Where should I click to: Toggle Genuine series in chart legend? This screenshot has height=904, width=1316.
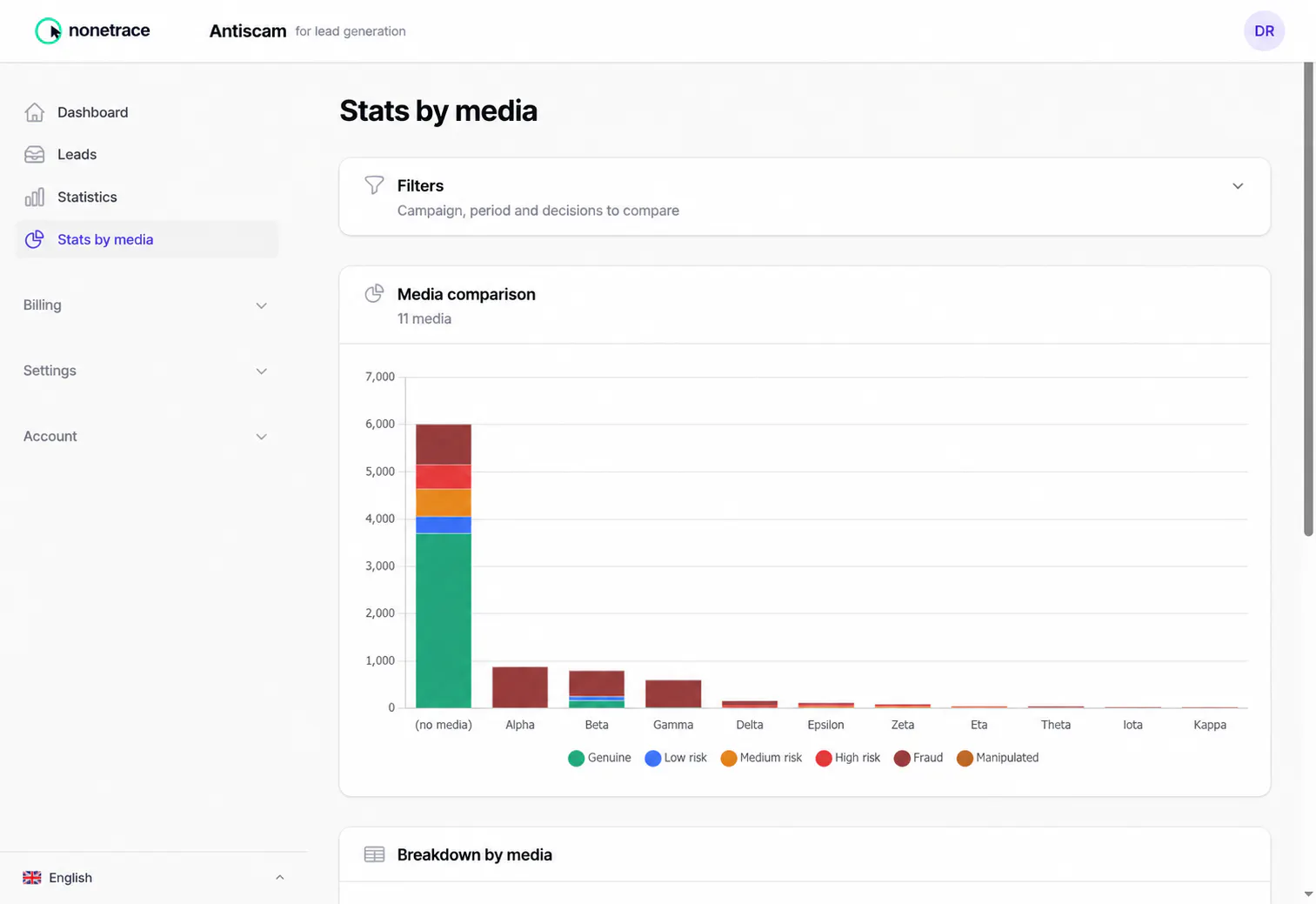tap(599, 758)
